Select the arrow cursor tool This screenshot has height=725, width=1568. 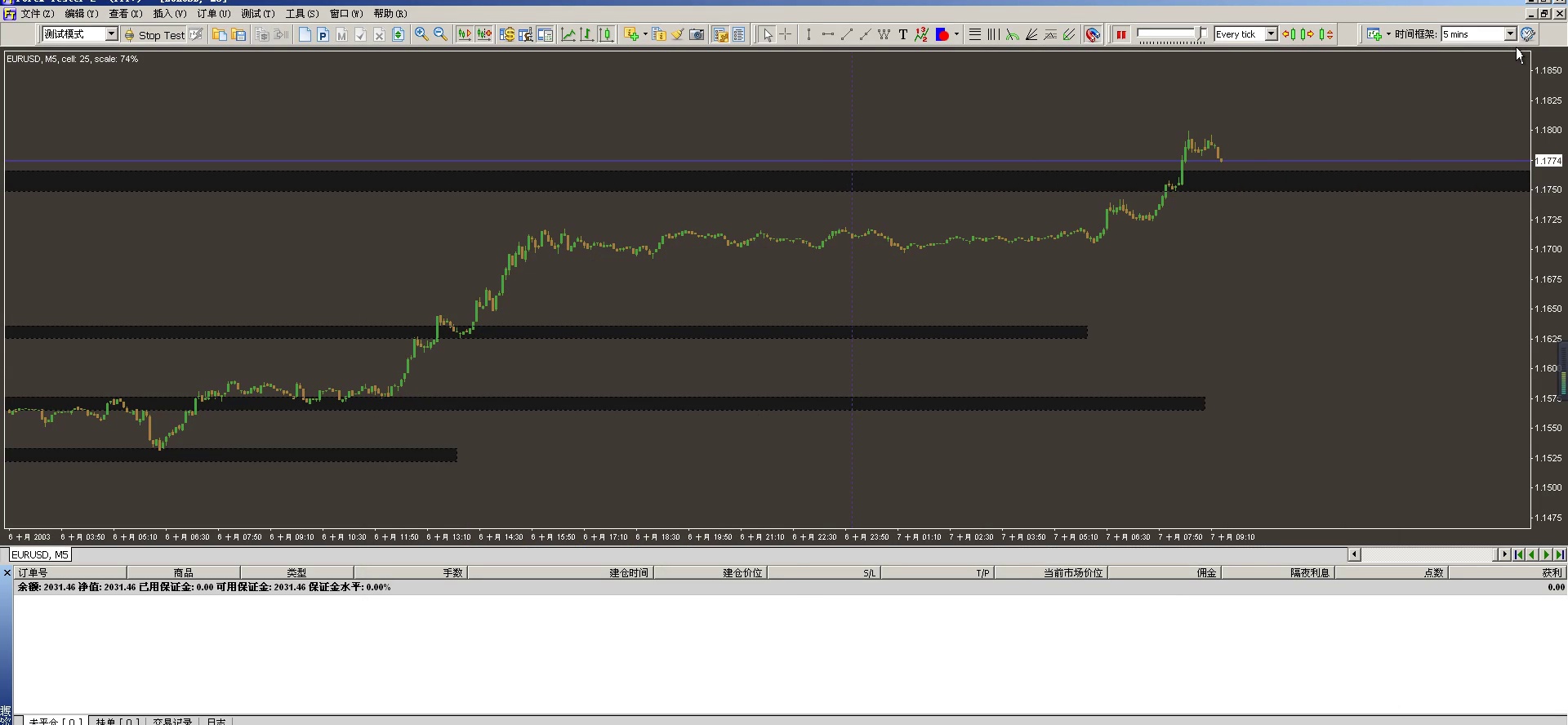click(x=767, y=34)
